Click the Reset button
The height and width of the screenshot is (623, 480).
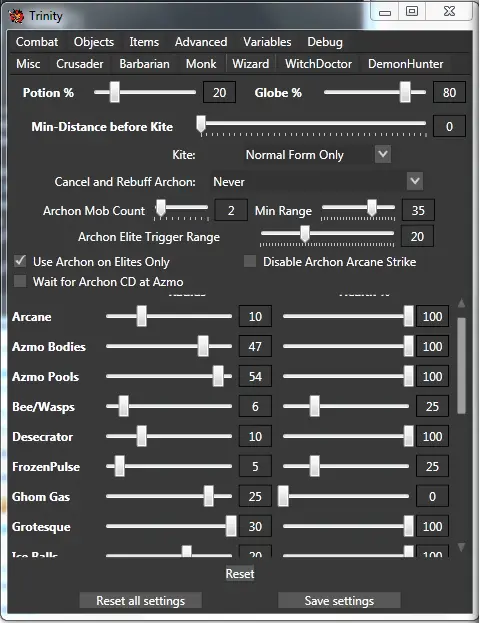240,573
